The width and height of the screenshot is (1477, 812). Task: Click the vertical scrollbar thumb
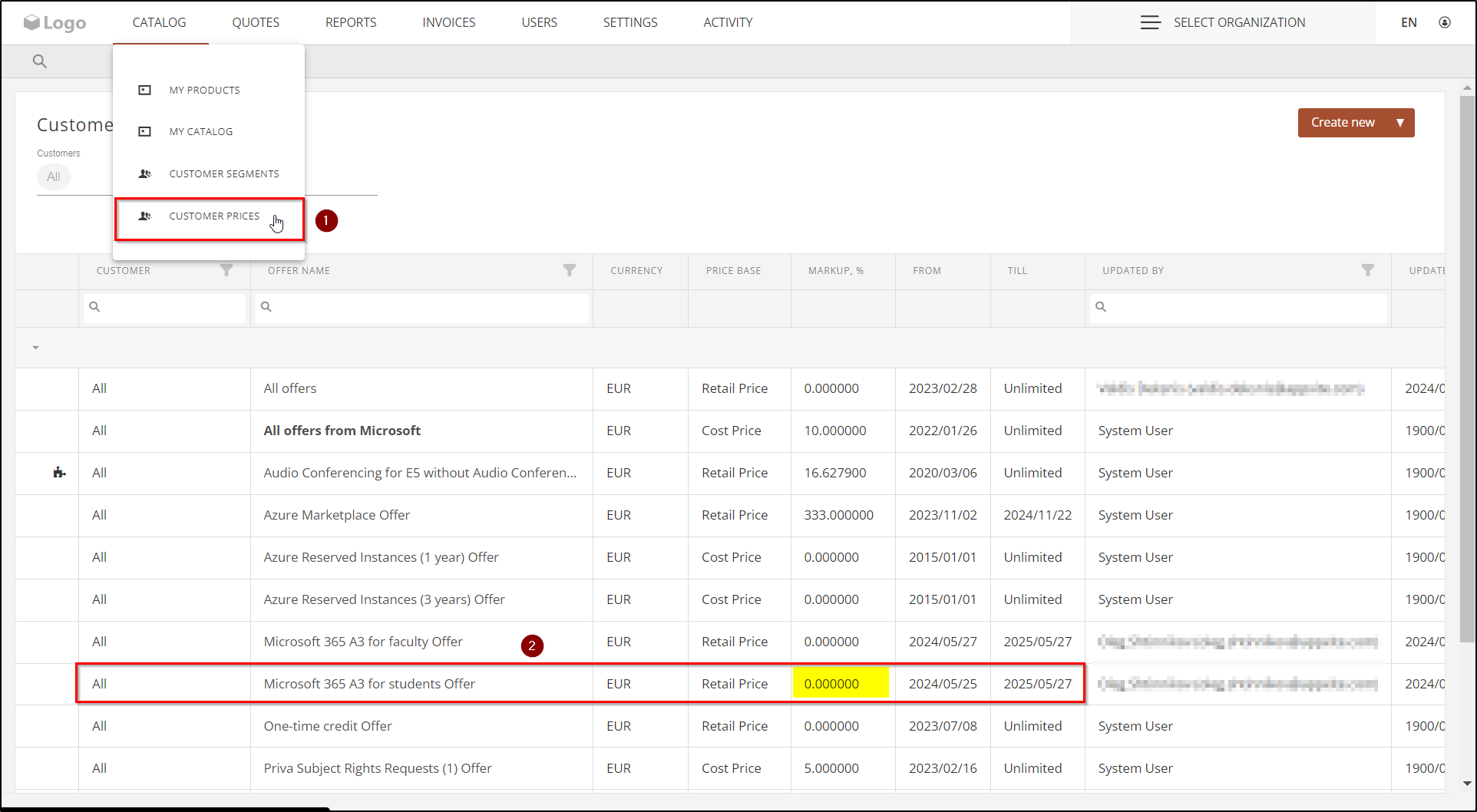[x=1467, y=368]
